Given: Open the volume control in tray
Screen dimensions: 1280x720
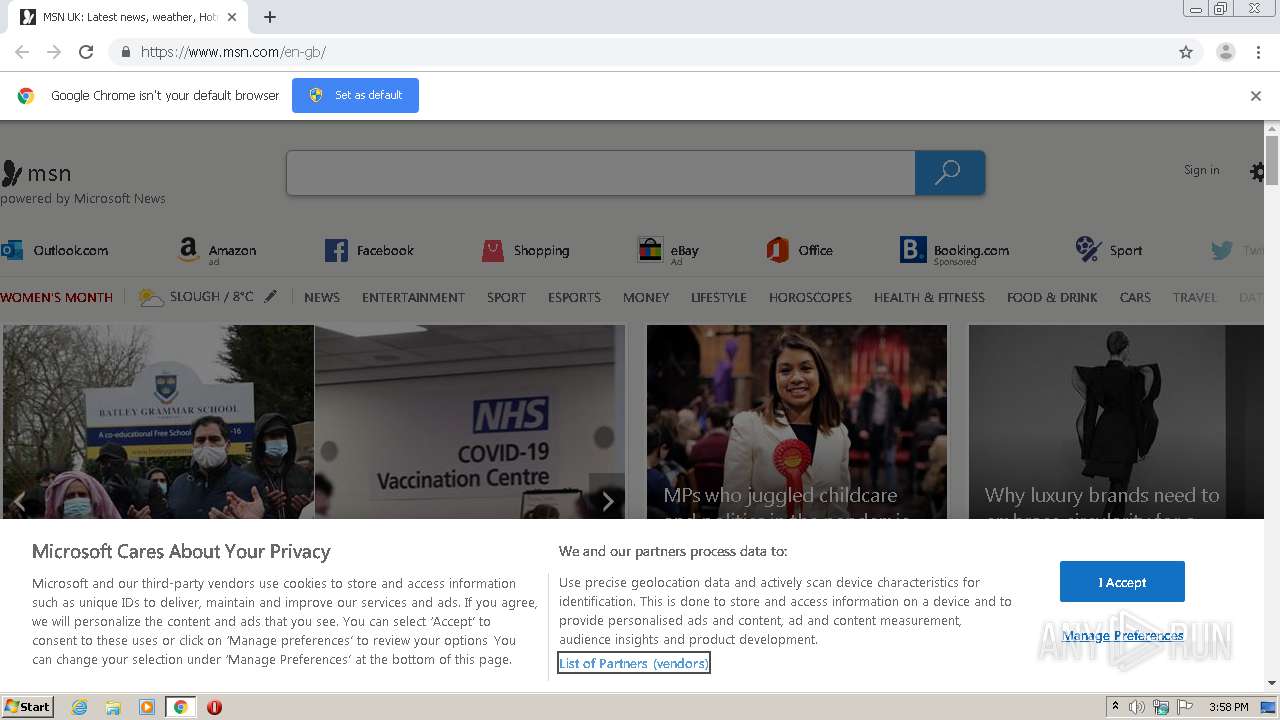Looking at the screenshot, I should (1137, 707).
